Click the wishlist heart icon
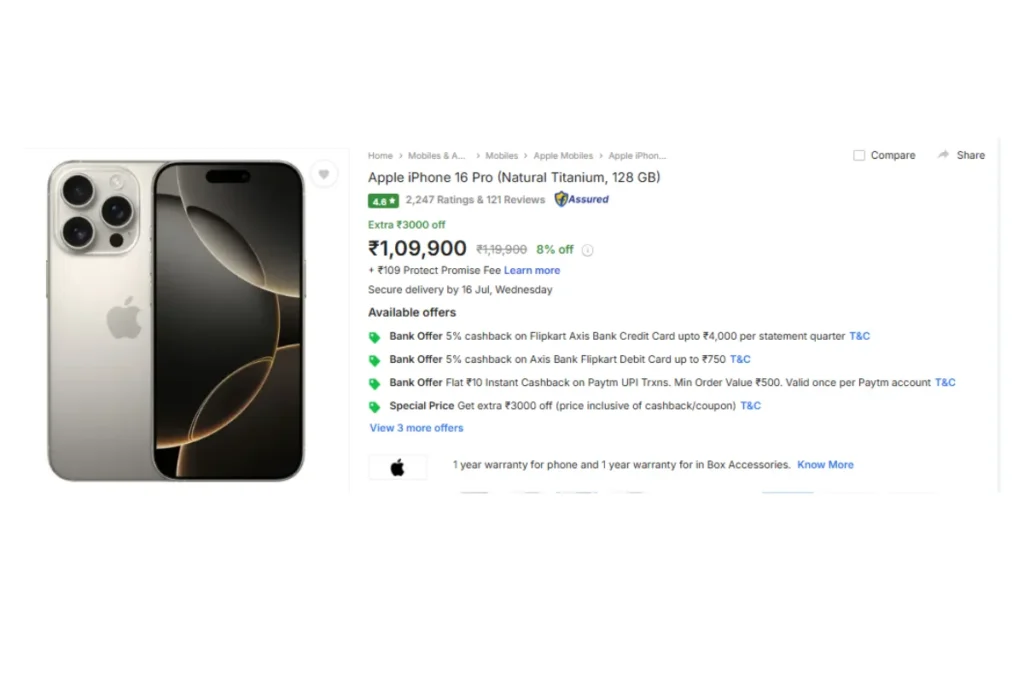 coord(323,174)
